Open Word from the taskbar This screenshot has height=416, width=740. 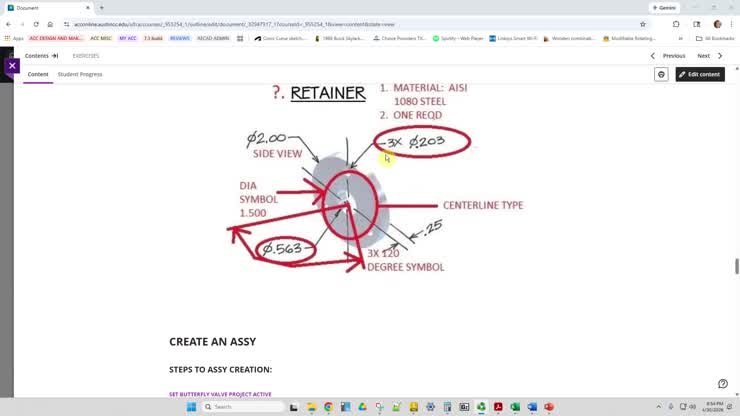coord(532,407)
